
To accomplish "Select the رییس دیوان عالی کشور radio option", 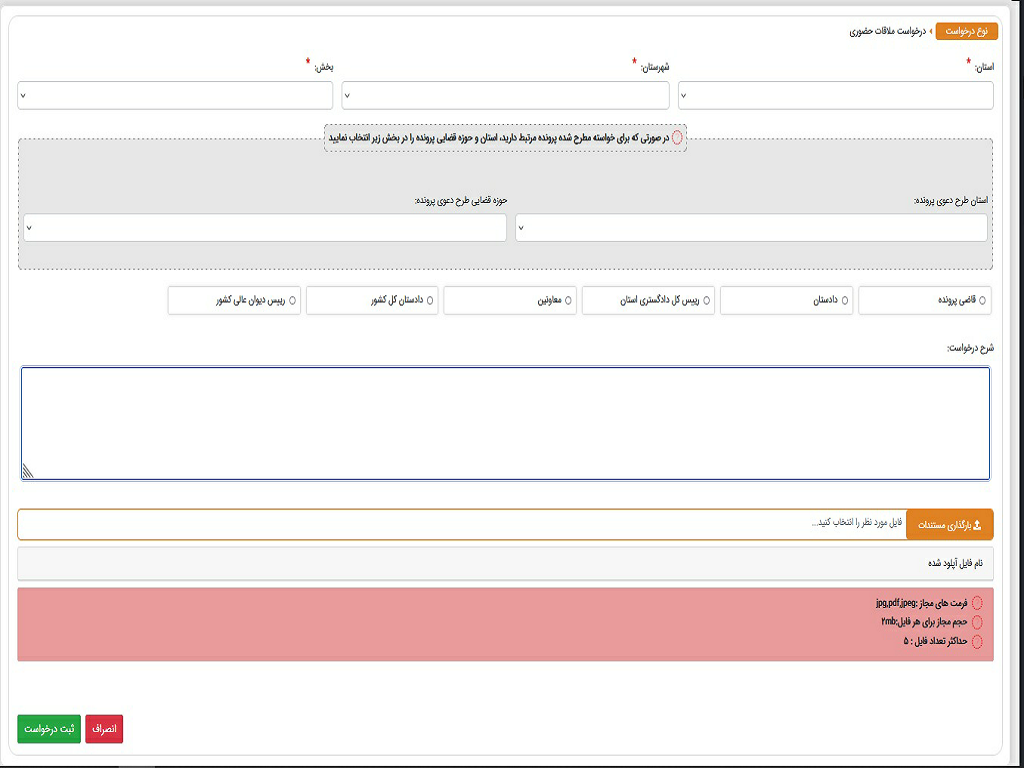I will pos(292,300).
